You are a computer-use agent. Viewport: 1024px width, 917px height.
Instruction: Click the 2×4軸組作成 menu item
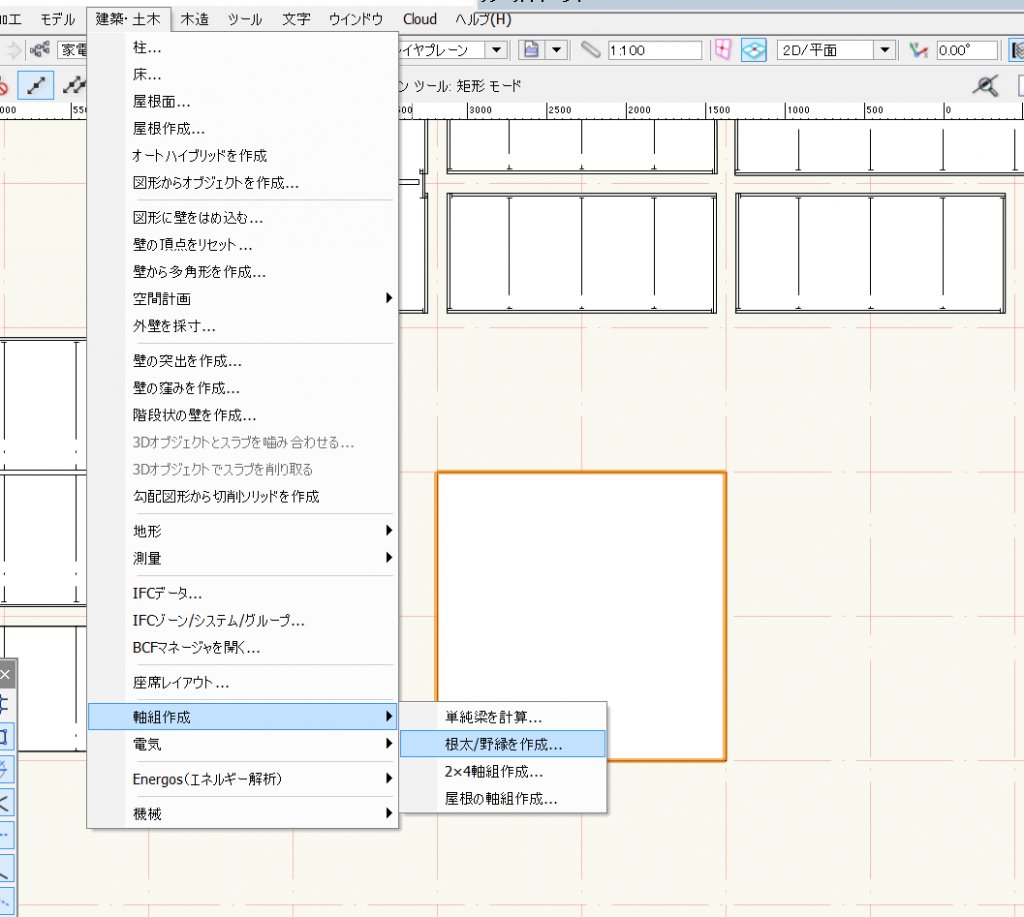click(494, 771)
